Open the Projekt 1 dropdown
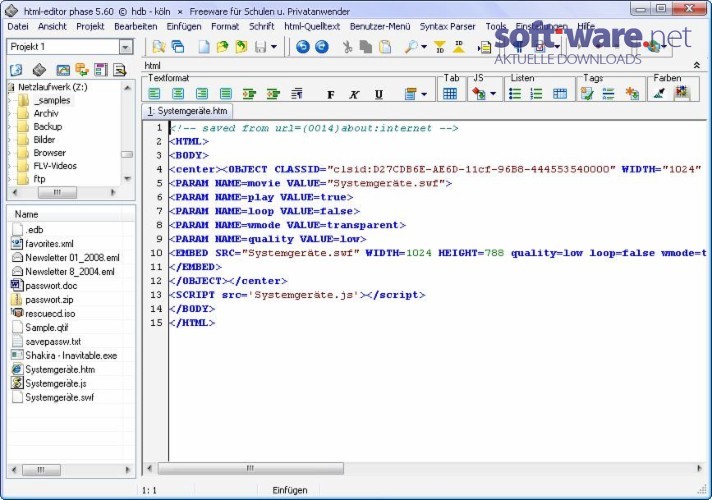Viewport: 712px width, 500px height. (125, 47)
